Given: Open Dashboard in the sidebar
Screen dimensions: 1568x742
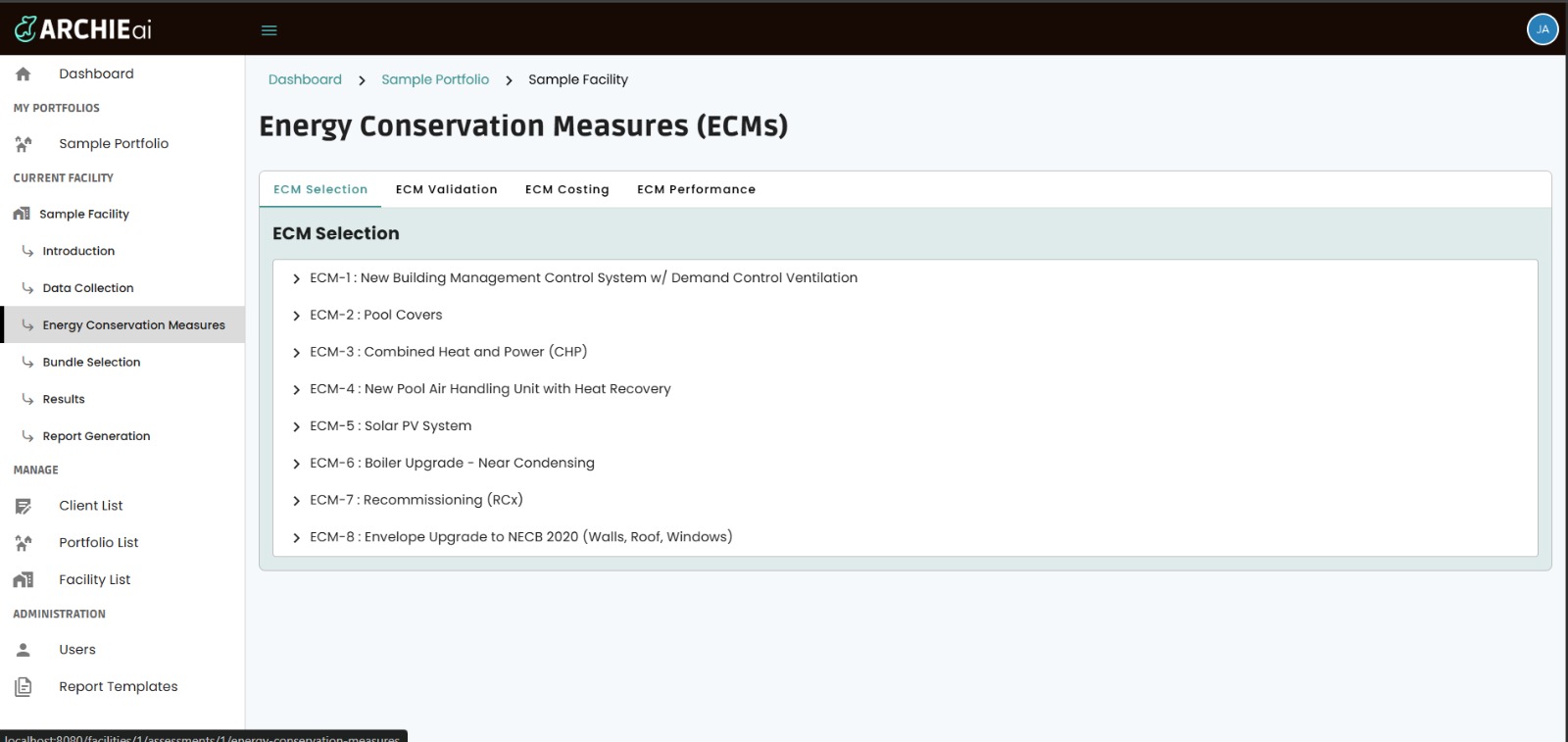Looking at the screenshot, I should (96, 74).
